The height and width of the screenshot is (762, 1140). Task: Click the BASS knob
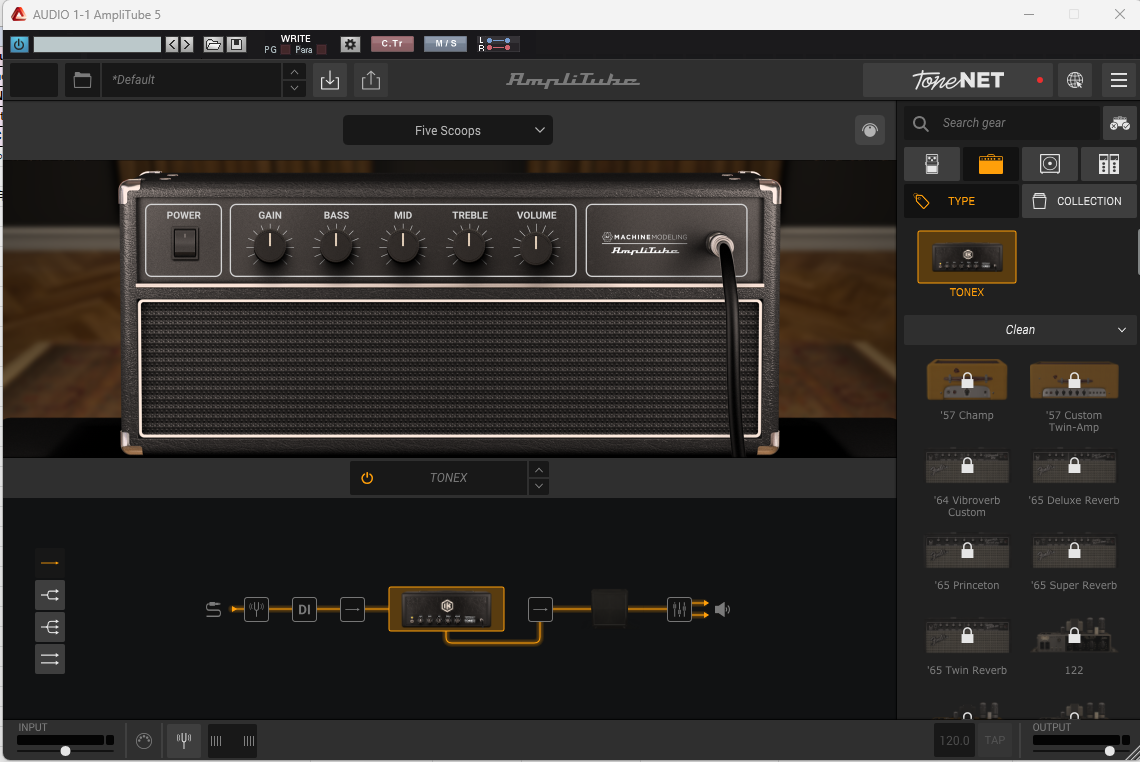[x=336, y=244]
